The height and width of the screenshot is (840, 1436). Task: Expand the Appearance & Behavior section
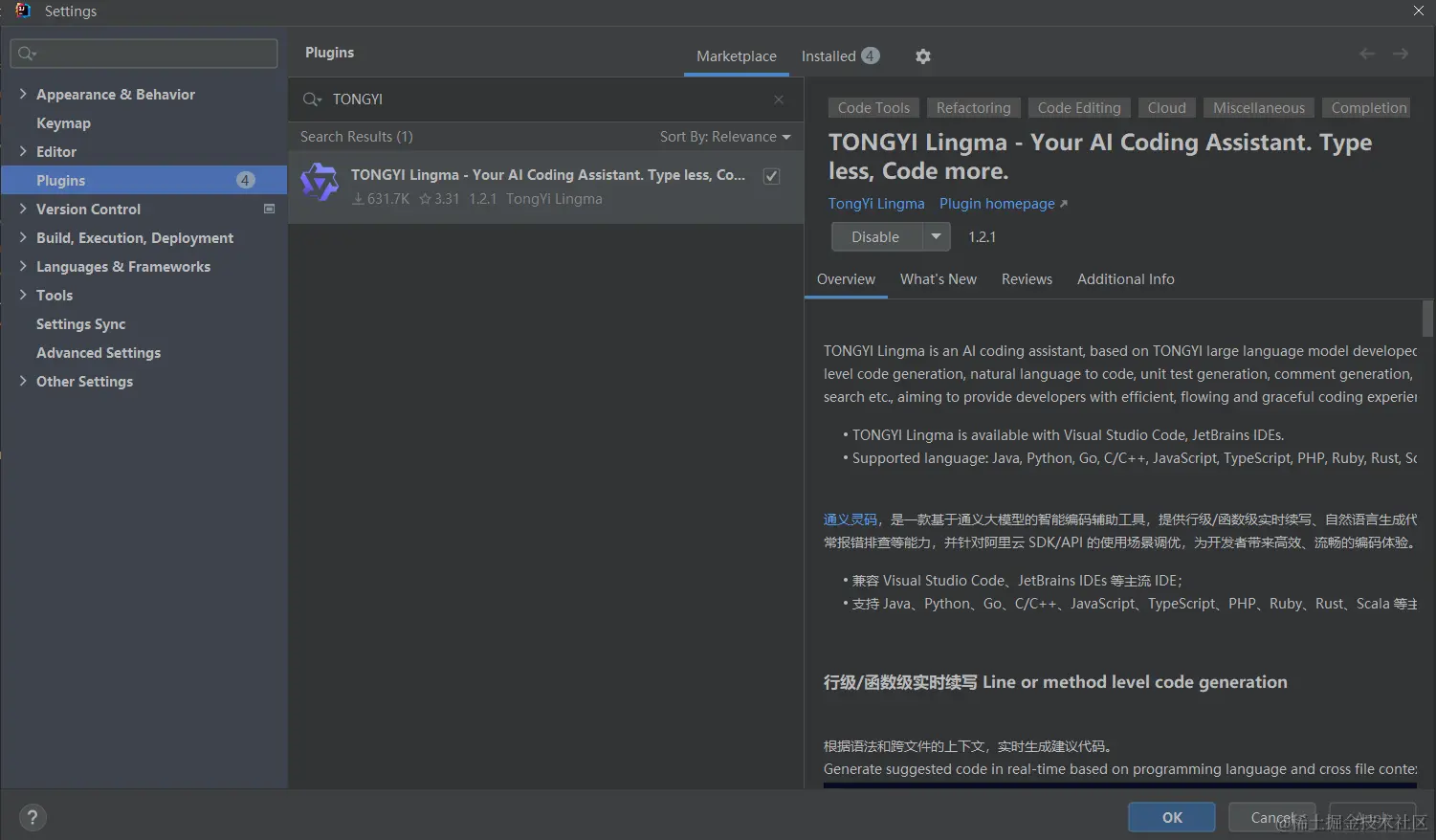(x=23, y=94)
